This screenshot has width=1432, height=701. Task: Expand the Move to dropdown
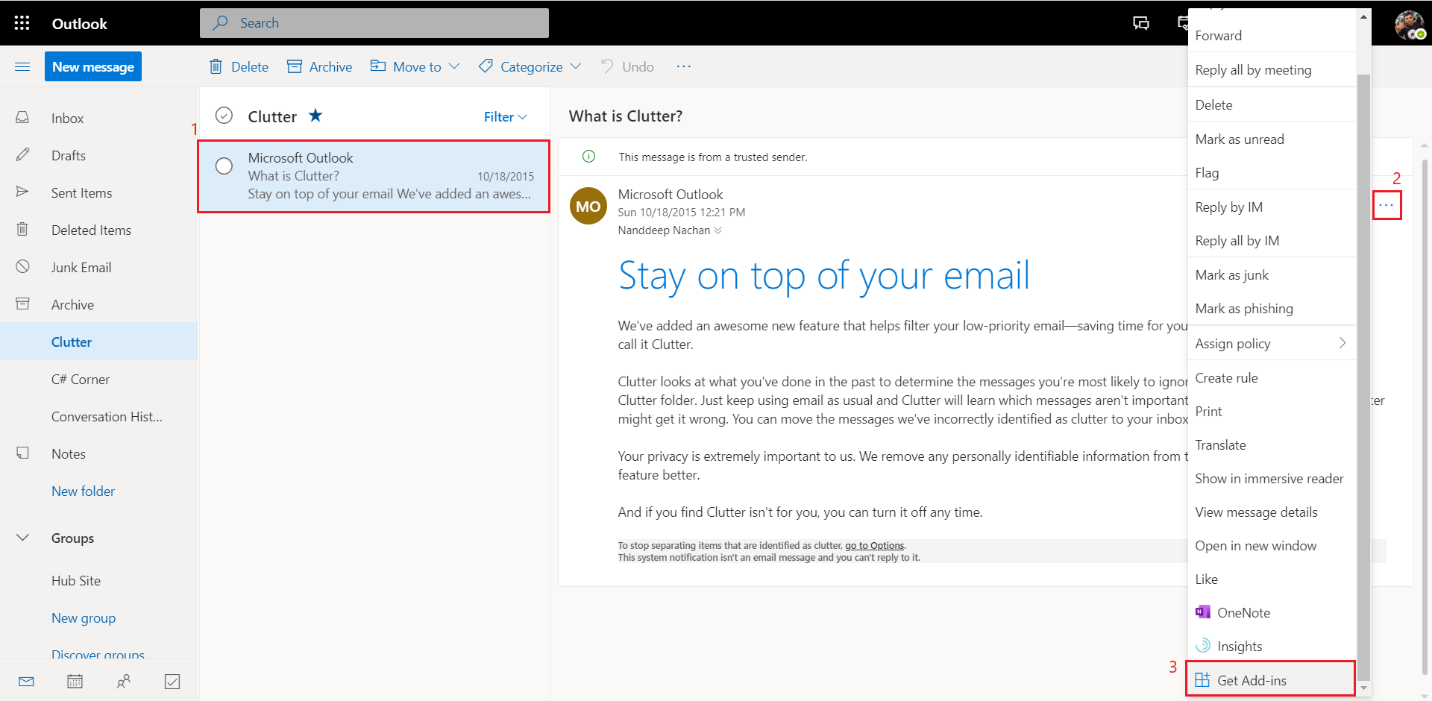coord(415,67)
